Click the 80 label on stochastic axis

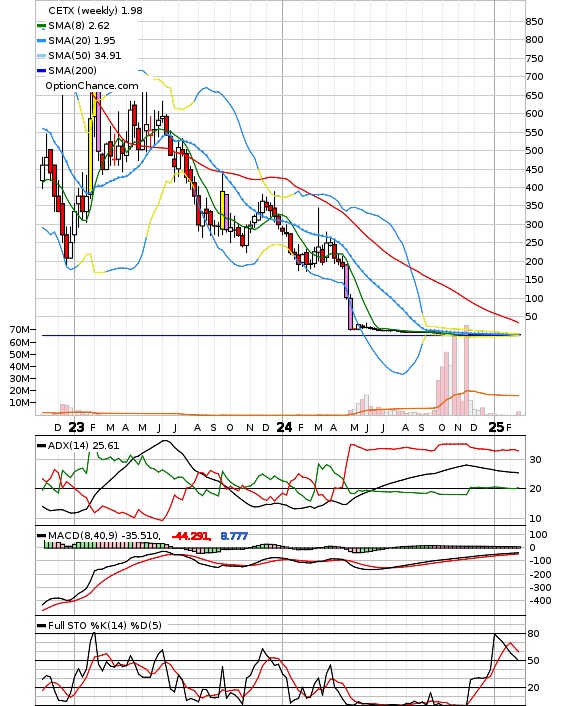534,634
